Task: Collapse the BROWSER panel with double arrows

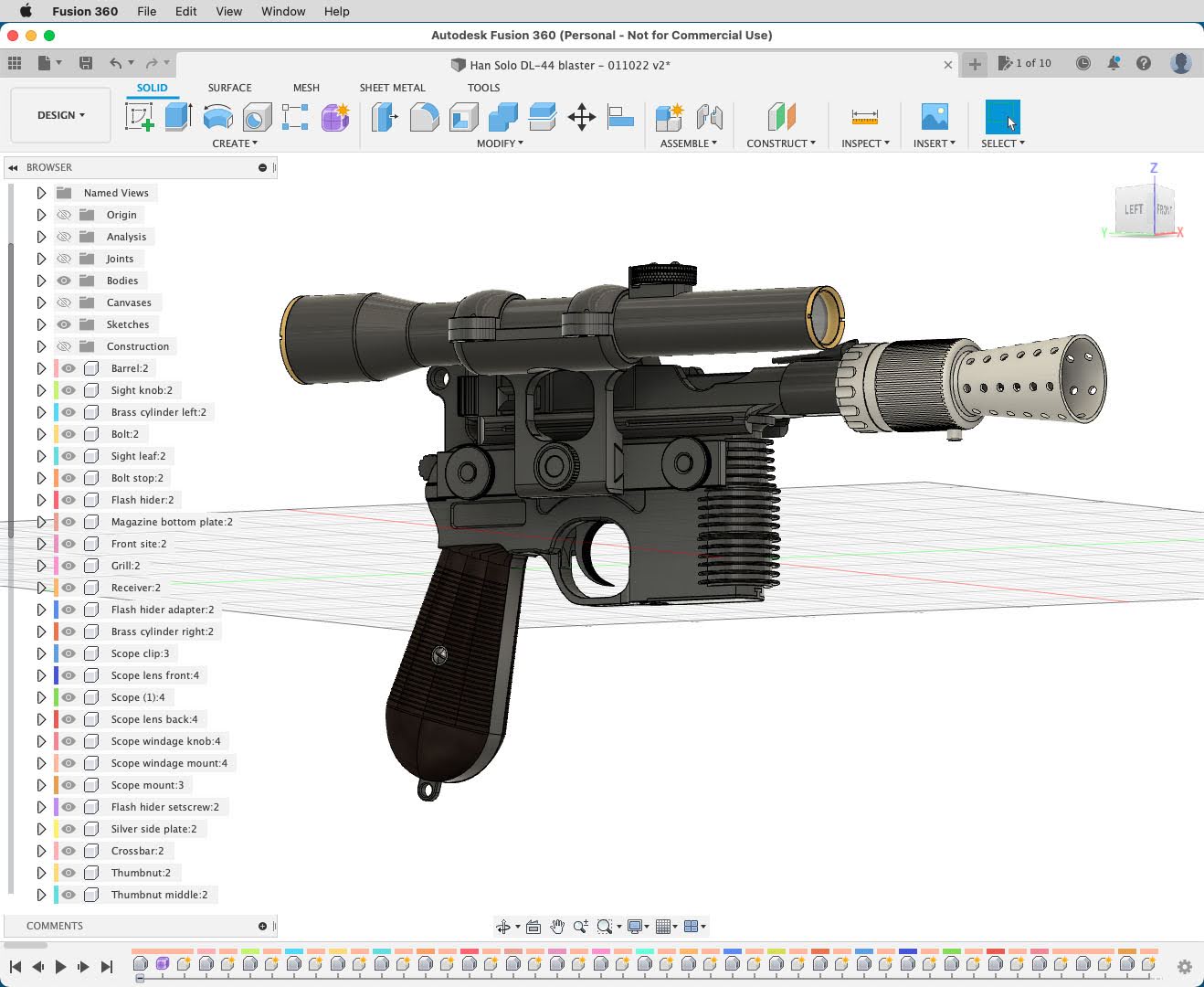Action: coord(13,167)
